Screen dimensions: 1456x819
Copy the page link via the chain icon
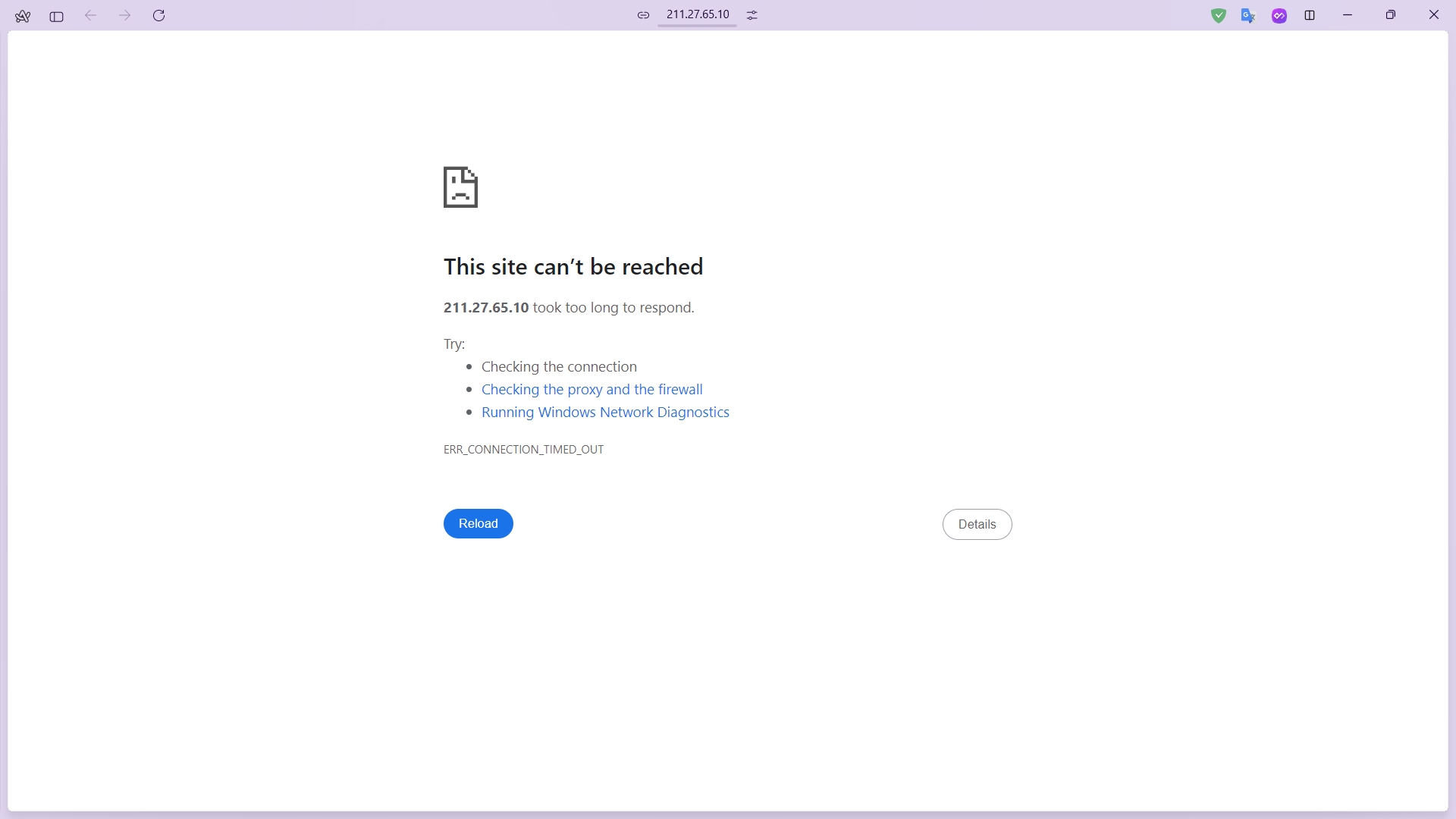point(644,14)
